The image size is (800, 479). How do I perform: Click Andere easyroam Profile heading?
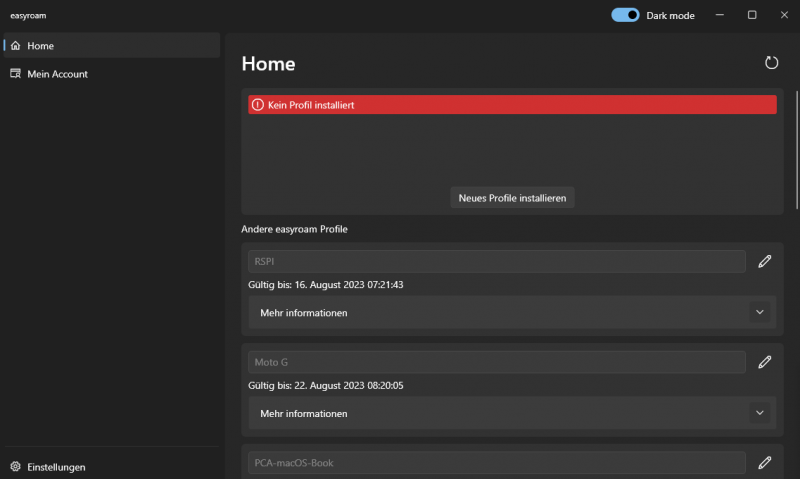tap(294, 229)
